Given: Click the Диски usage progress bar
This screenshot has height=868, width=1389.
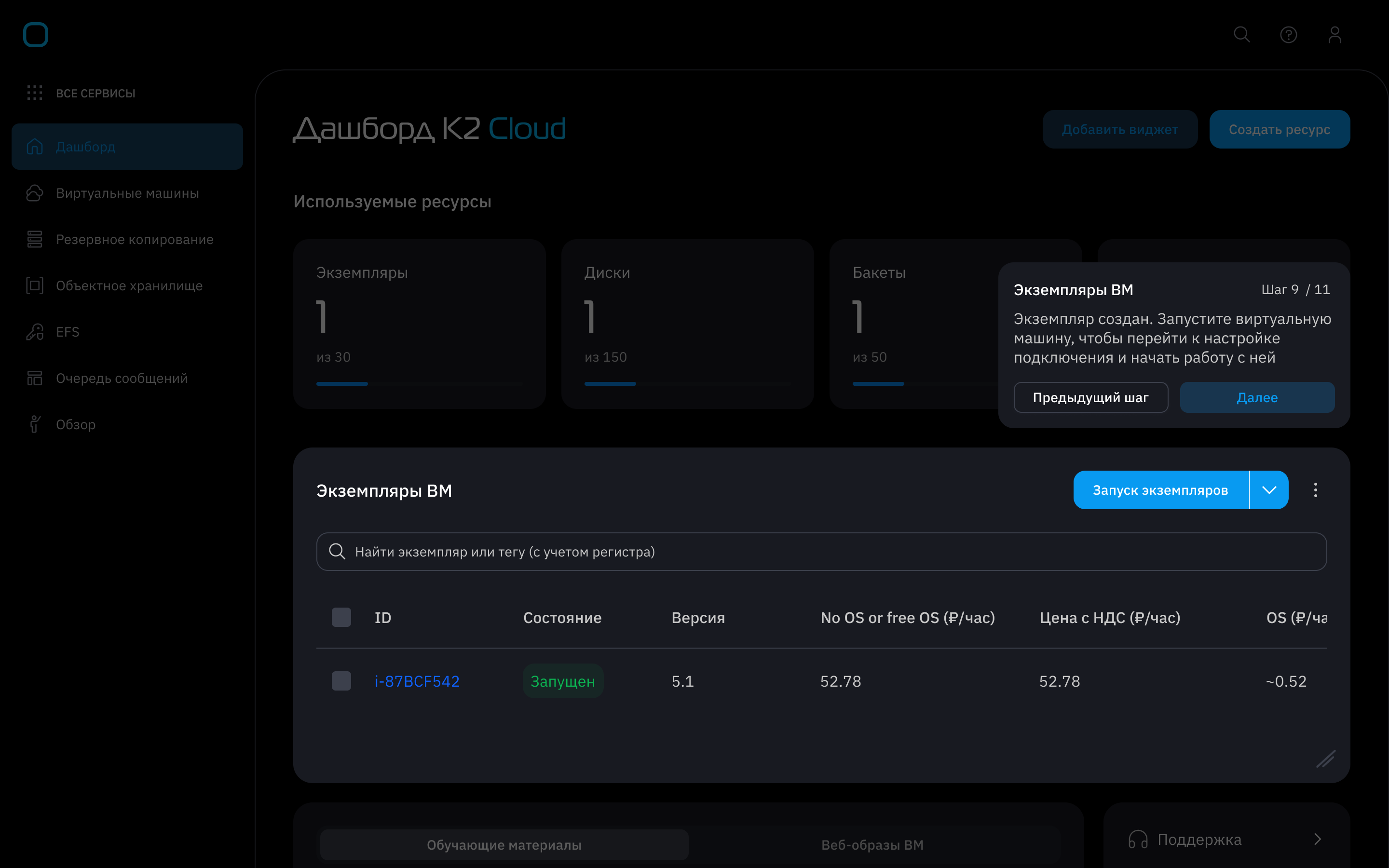Looking at the screenshot, I should (688, 383).
